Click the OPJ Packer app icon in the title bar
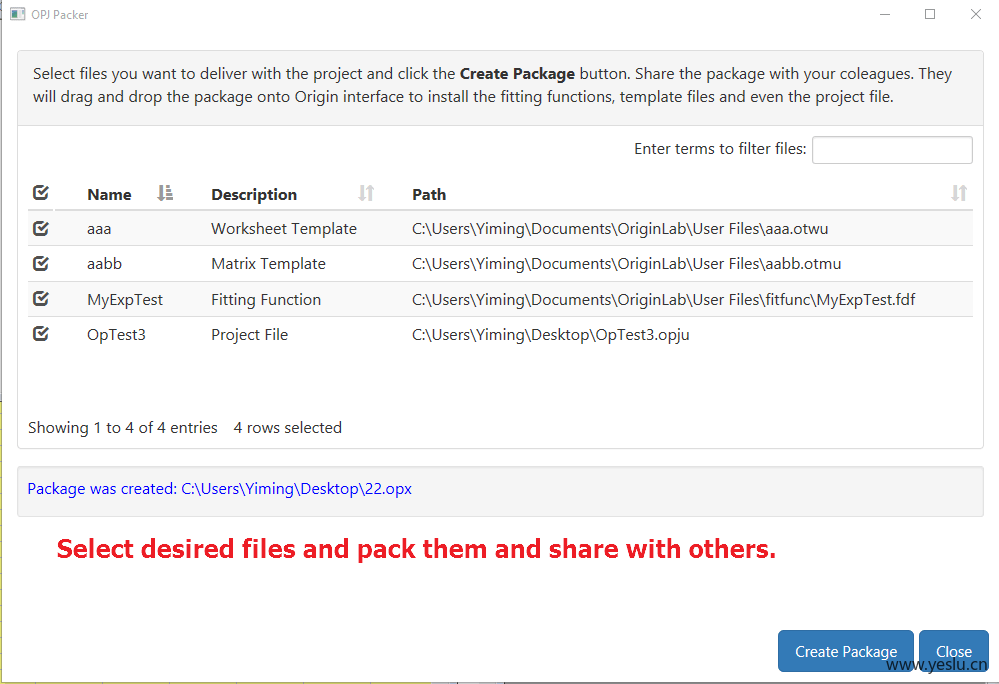This screenshot has width=999, height=684. point(17,14)
